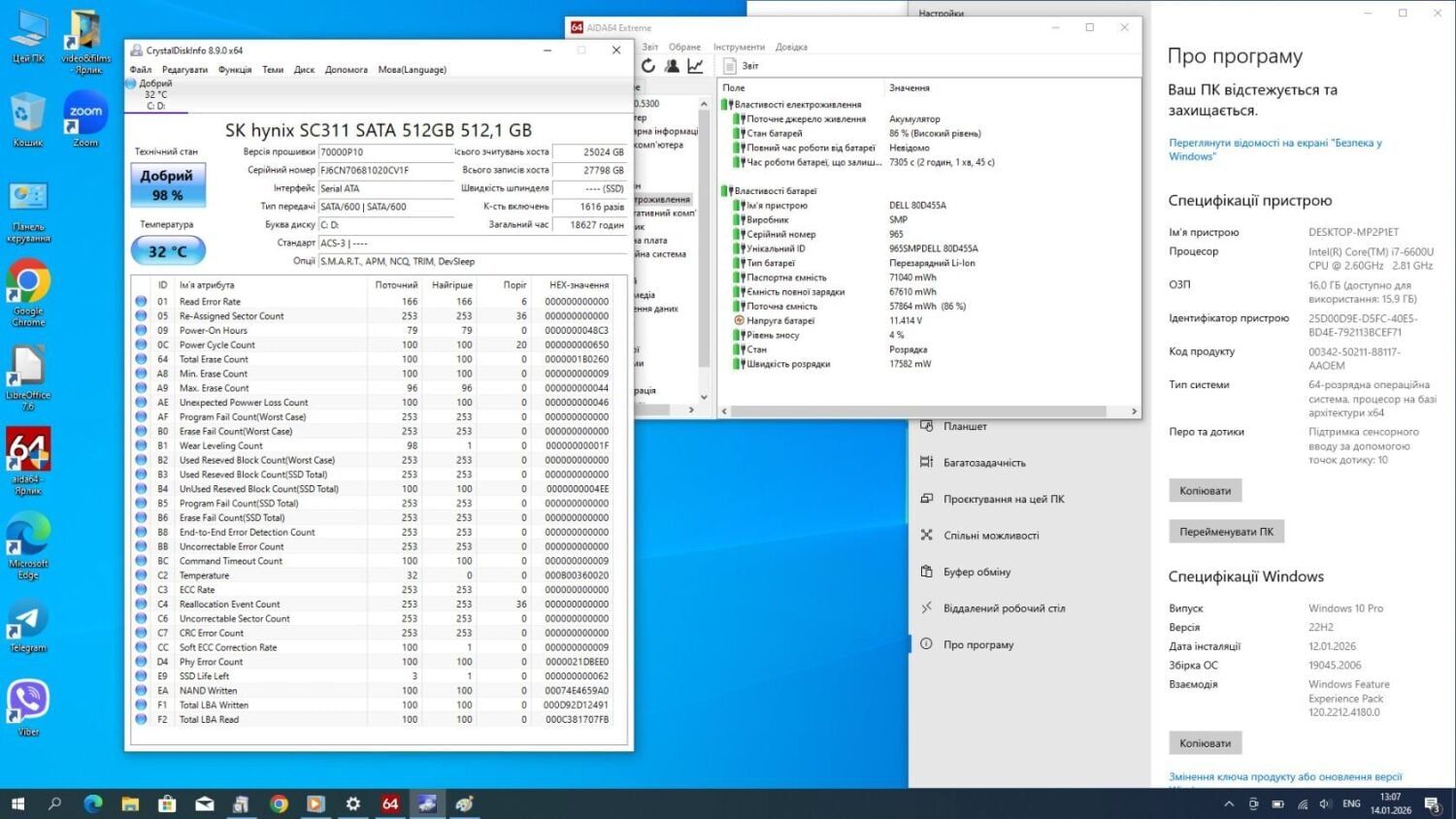Select the Буфер обміну settings item
Screen dimensions: 1456x819
[x=976, y=573]
